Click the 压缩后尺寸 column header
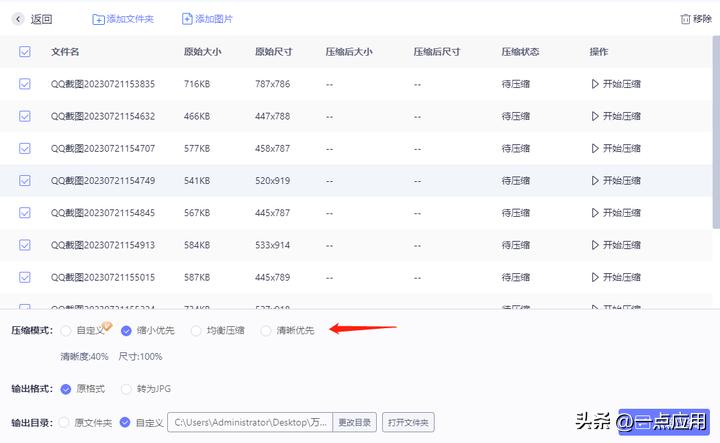 (437, 52)
